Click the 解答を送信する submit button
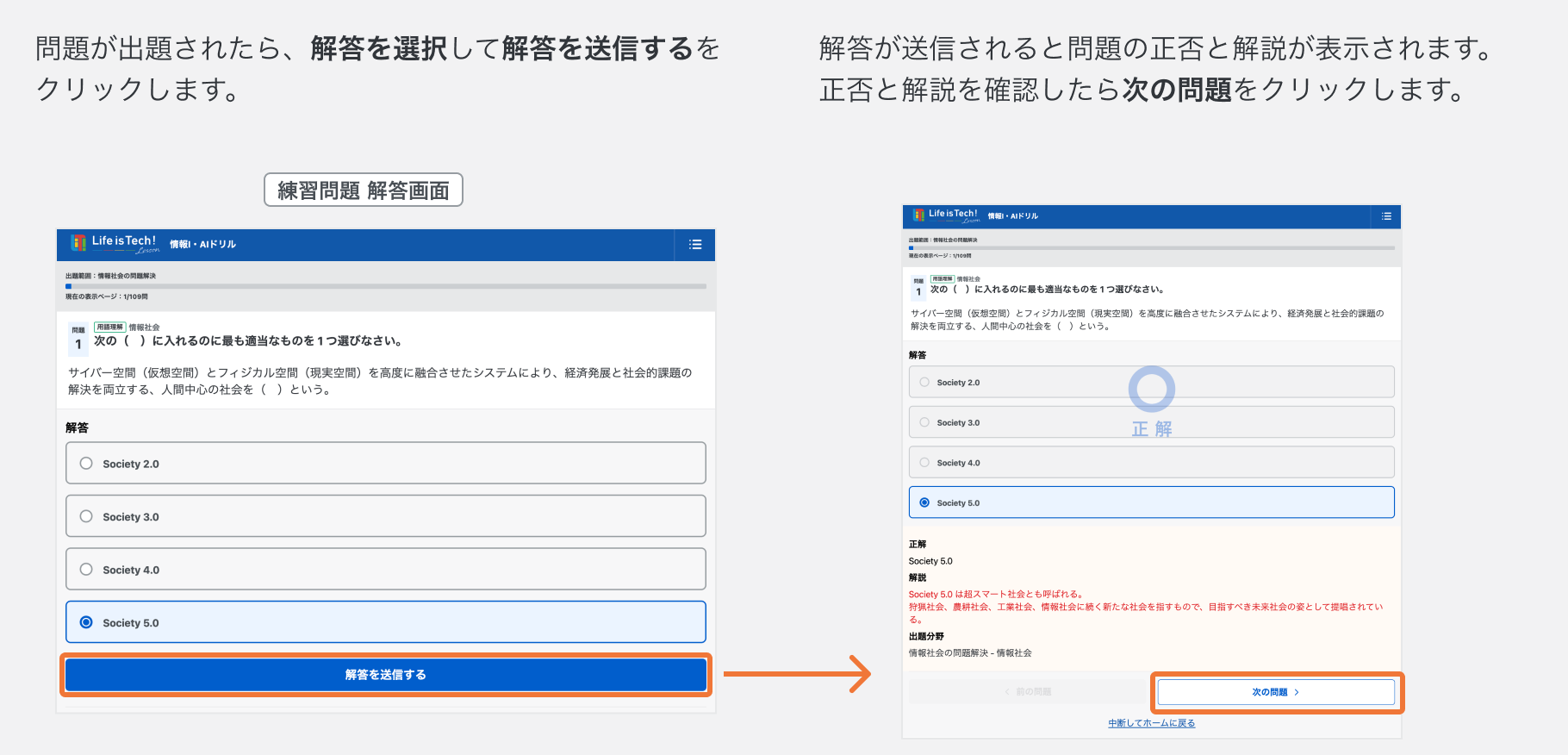 tap(386, 675)
